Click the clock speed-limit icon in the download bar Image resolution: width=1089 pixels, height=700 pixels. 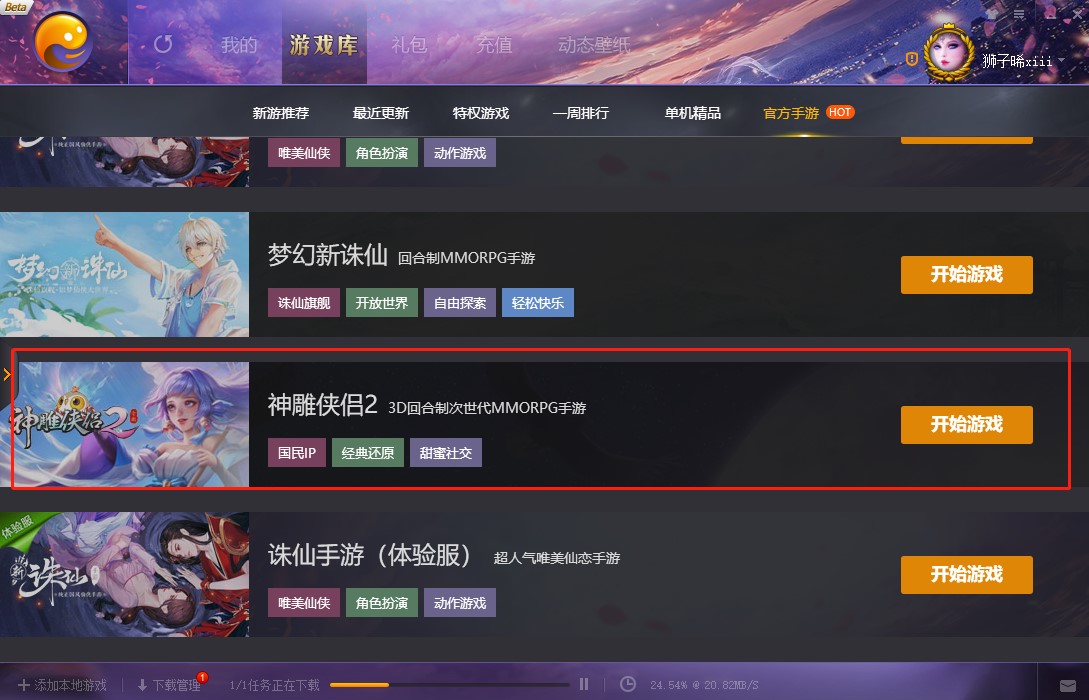pos(628,685)
